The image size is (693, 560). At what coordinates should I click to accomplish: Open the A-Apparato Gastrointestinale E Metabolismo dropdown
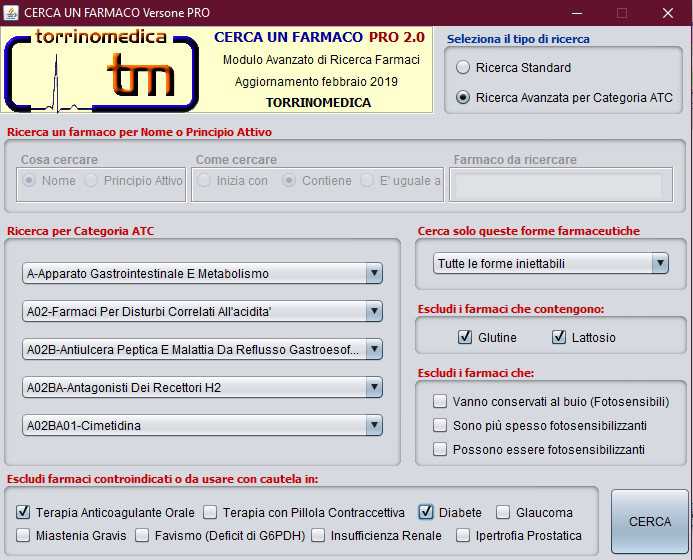[x=202, y=274]
